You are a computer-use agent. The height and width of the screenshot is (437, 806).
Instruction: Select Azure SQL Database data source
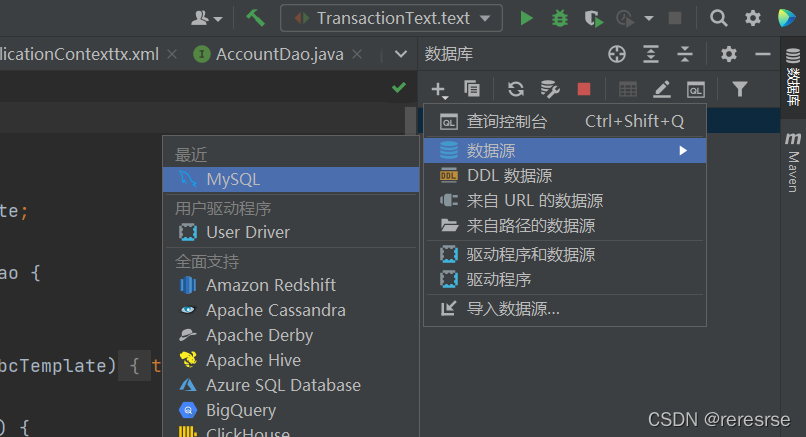tap(291, 385)
